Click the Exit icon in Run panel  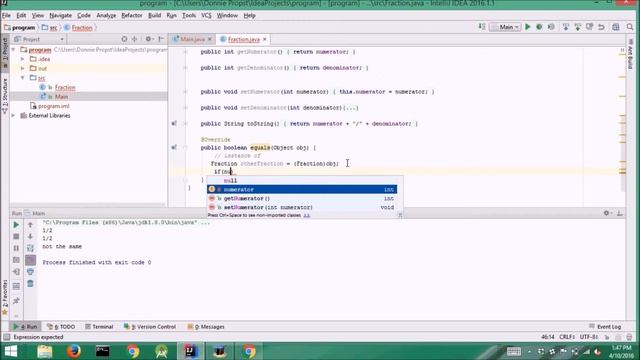tap(16, 272)
